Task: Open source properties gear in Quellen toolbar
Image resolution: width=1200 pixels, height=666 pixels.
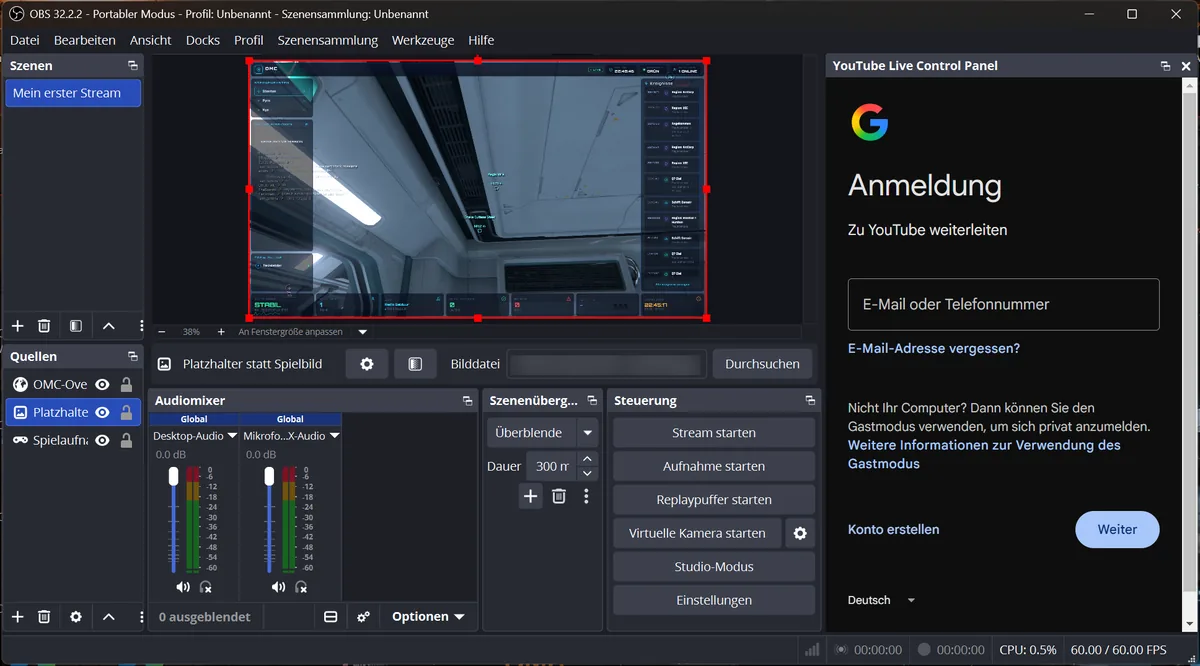Action: point(76,617)
